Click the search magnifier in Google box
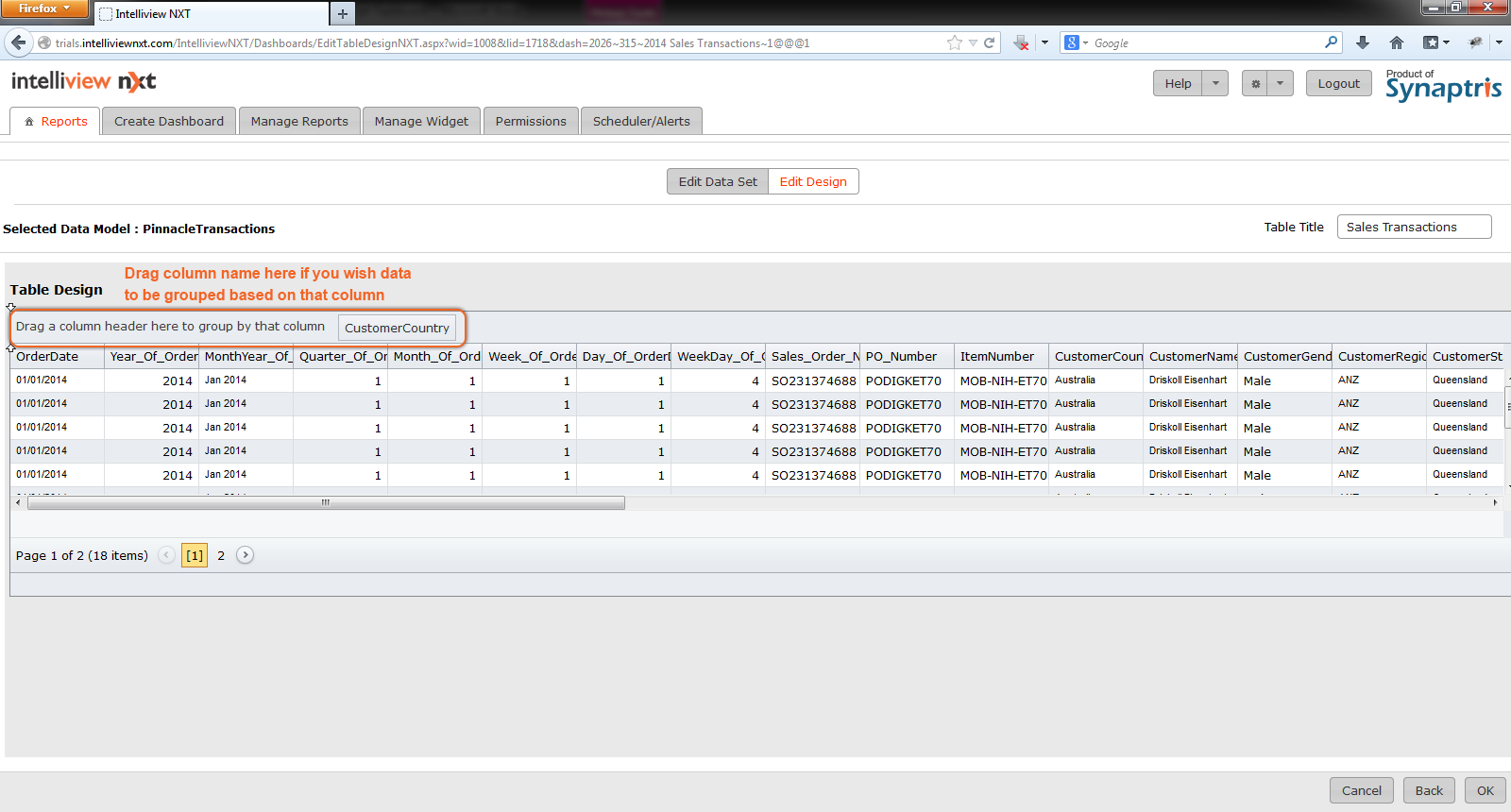Image resolution: width=1511 pixels, height=812 pixels. [x=1331, y=42]
